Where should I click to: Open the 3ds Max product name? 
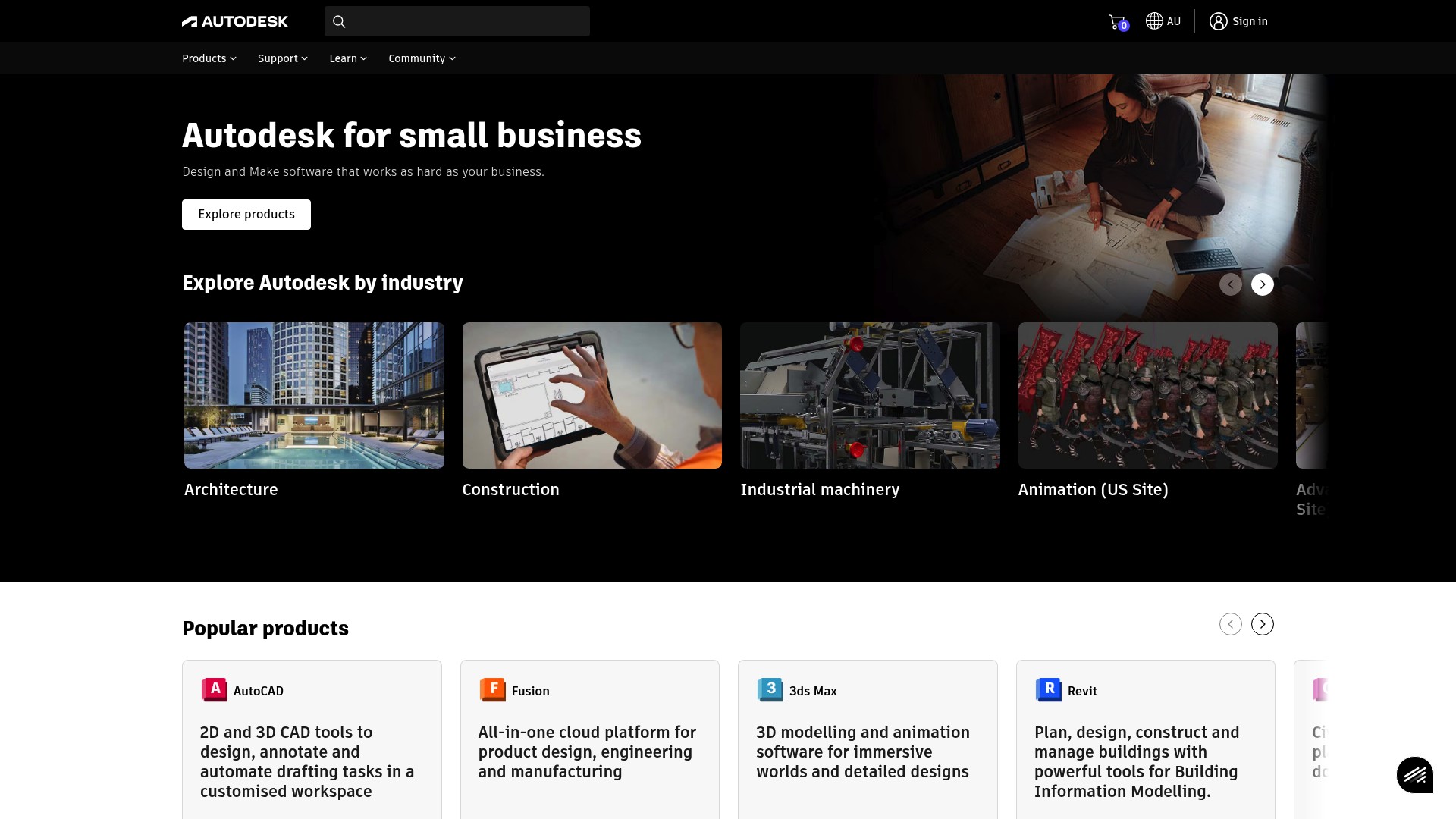[x=813, y=691]
